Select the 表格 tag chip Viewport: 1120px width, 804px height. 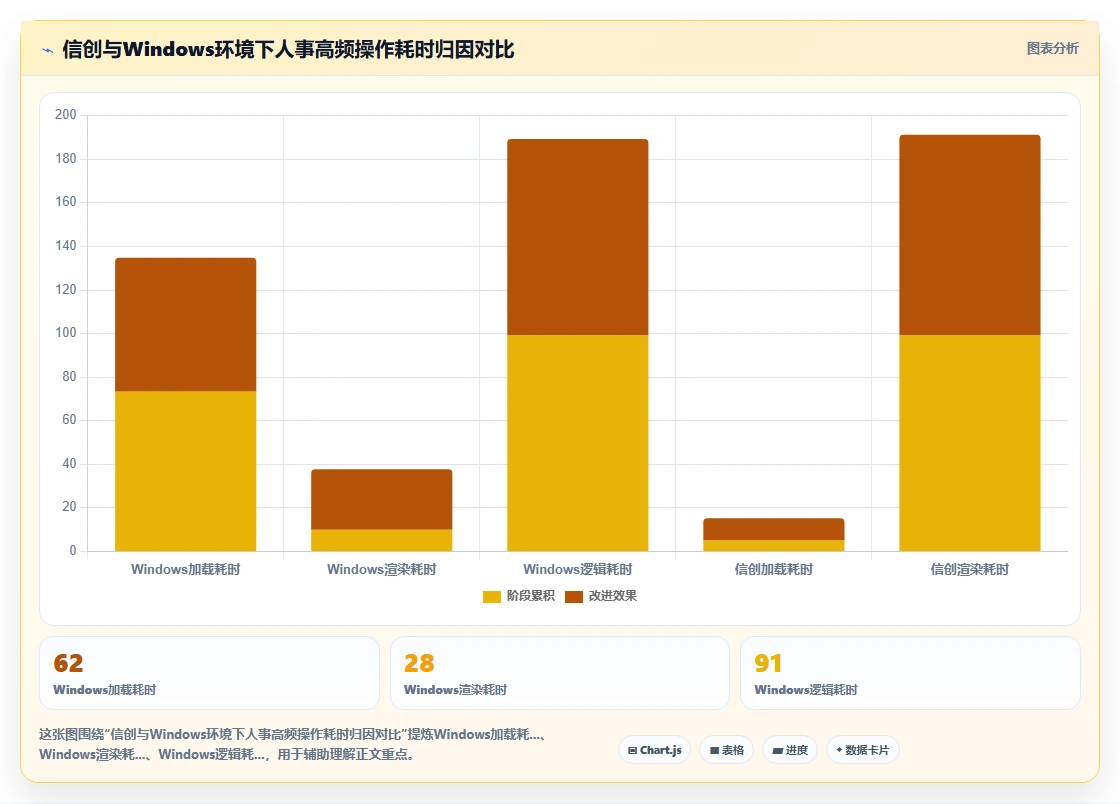tap(726, 750)
